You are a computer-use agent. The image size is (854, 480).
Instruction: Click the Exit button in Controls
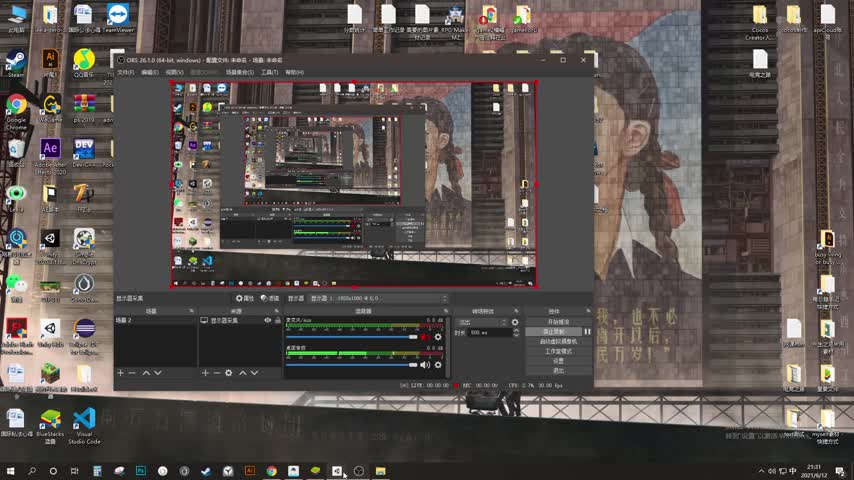(x=558, y=370)
